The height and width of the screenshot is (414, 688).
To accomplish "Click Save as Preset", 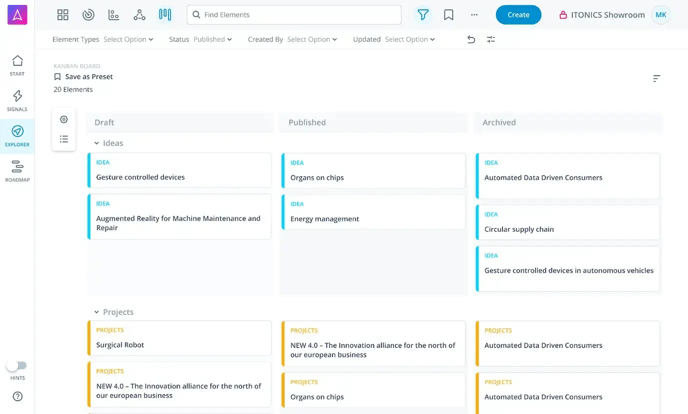I will [x=88, y=77].
